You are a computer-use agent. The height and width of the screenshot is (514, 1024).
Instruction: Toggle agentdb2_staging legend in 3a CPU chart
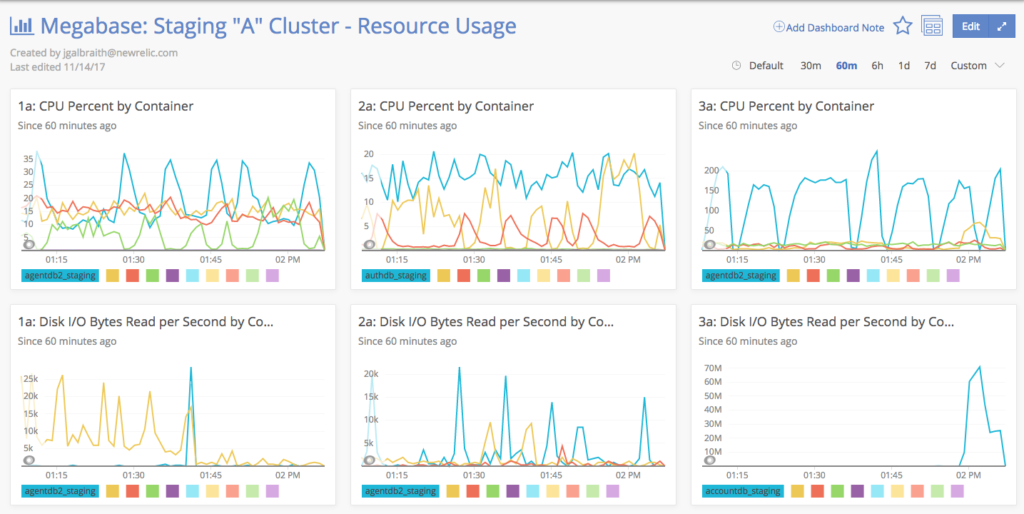coord(741,276)
